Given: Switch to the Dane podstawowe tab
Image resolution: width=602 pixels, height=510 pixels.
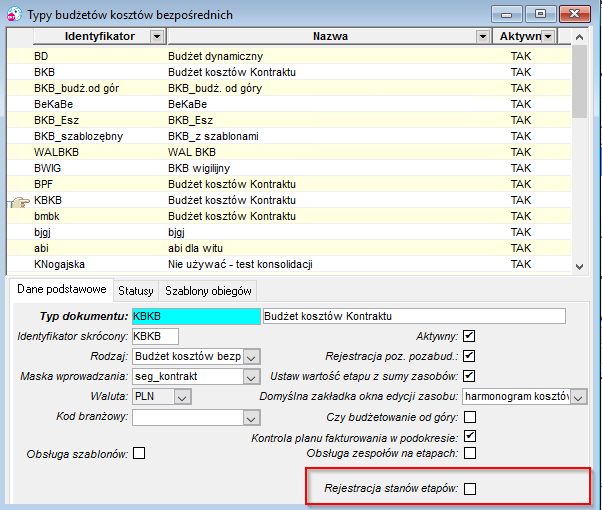Looking at the screenshot, I should 61,289.
